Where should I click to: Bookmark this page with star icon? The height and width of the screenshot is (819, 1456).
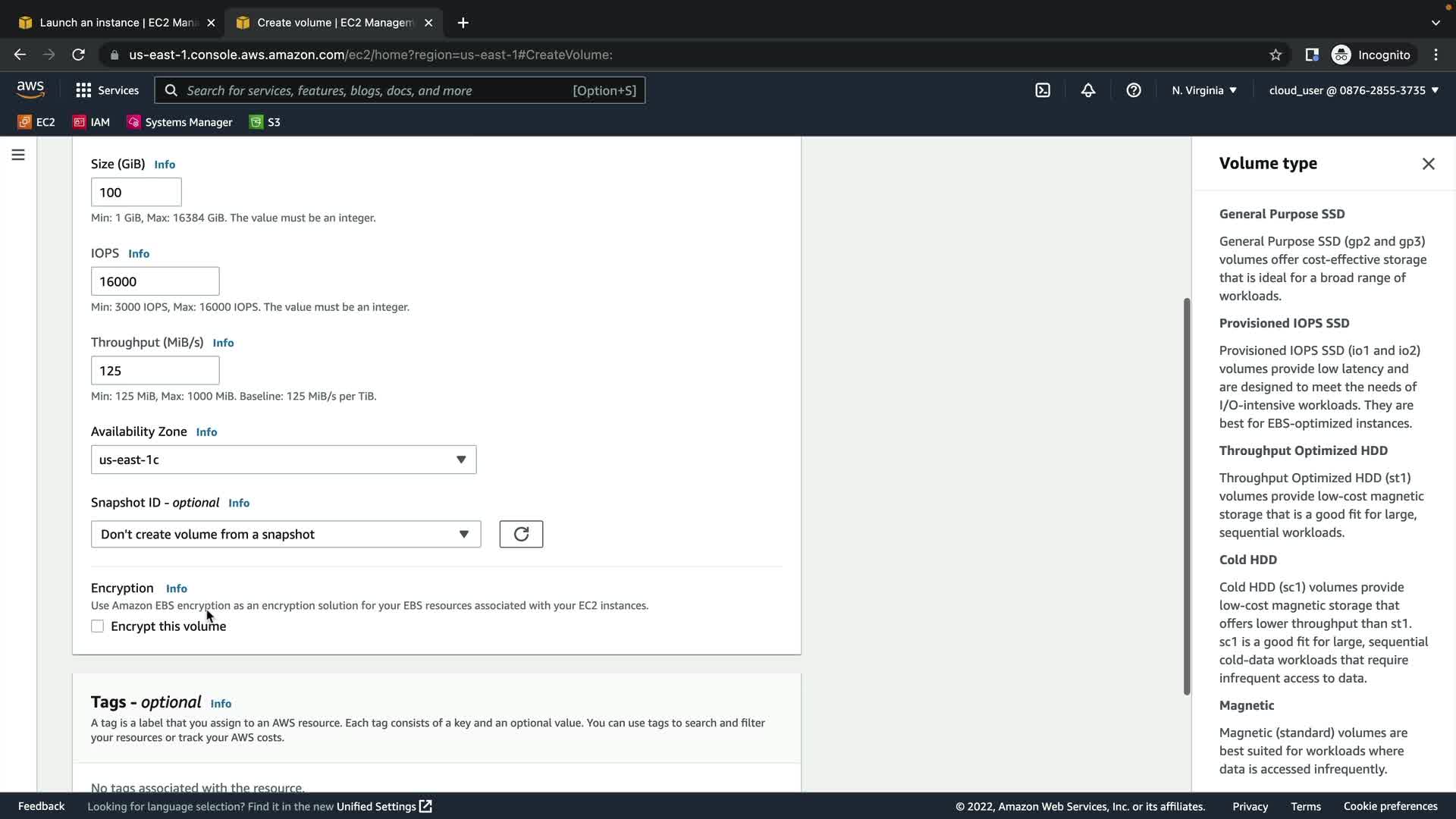(x=1276, y=55)
